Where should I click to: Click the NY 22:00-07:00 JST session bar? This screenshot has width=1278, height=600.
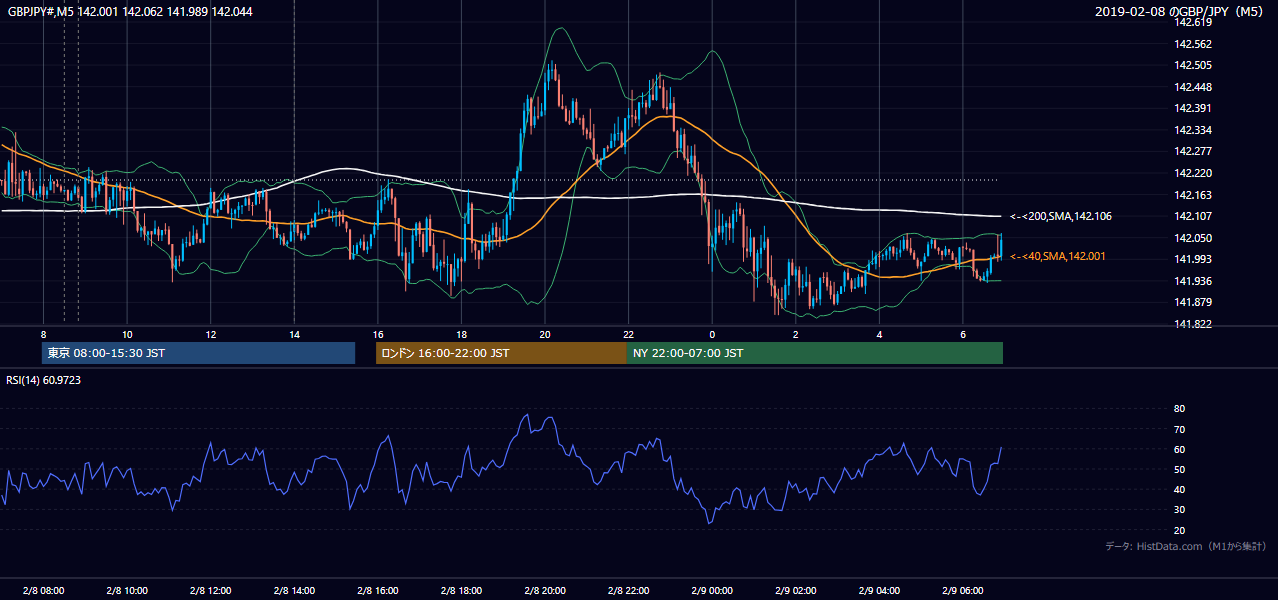(815, 353)
